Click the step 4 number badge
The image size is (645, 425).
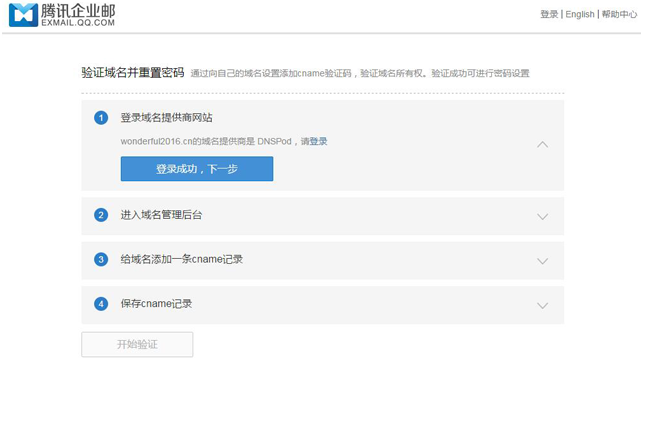pyautogui.click(x=101, y=304)
